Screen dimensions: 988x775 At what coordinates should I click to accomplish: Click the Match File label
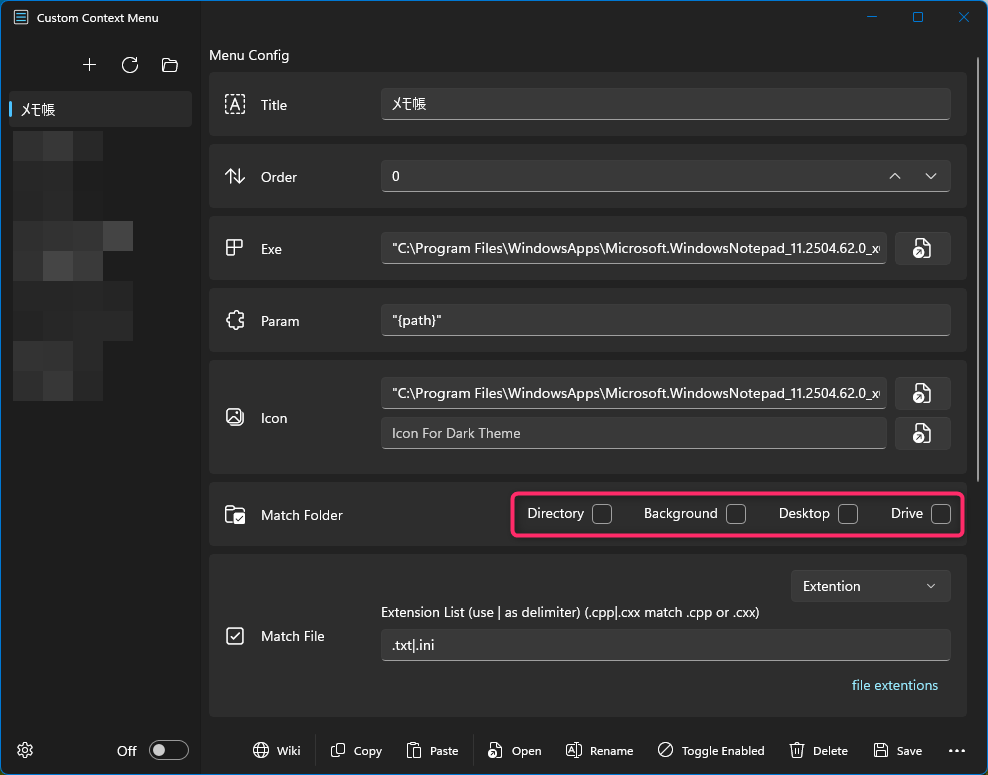[x=292, y=636]
